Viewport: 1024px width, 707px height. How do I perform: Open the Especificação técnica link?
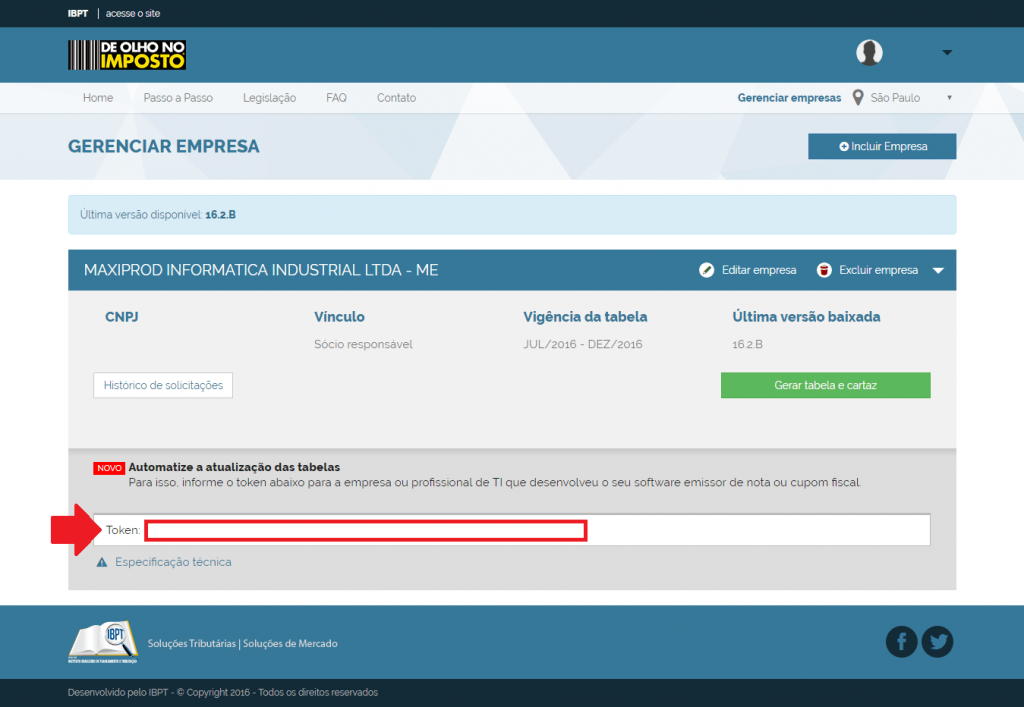(x=173, y=562)
